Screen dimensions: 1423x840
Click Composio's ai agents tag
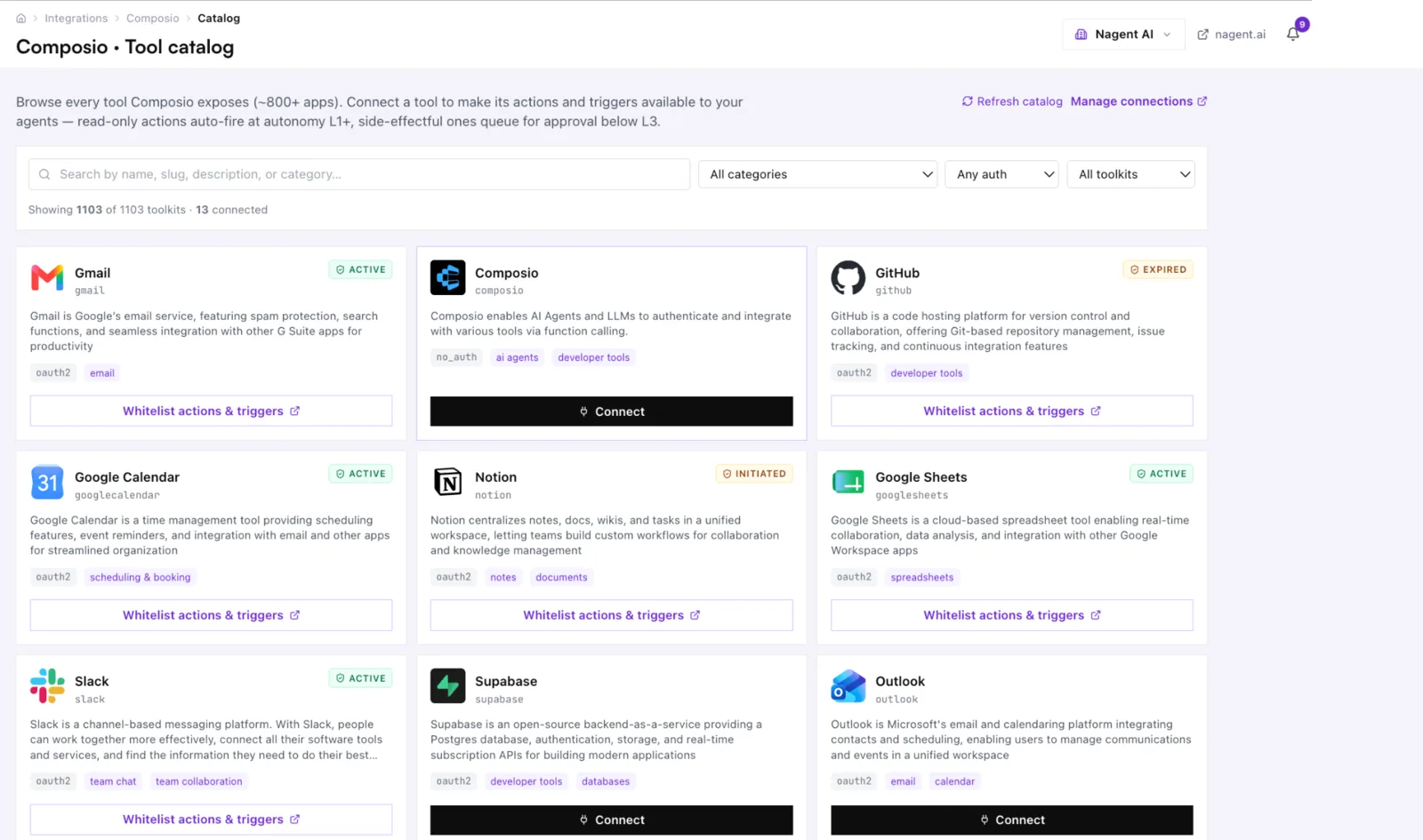(517, 357)
